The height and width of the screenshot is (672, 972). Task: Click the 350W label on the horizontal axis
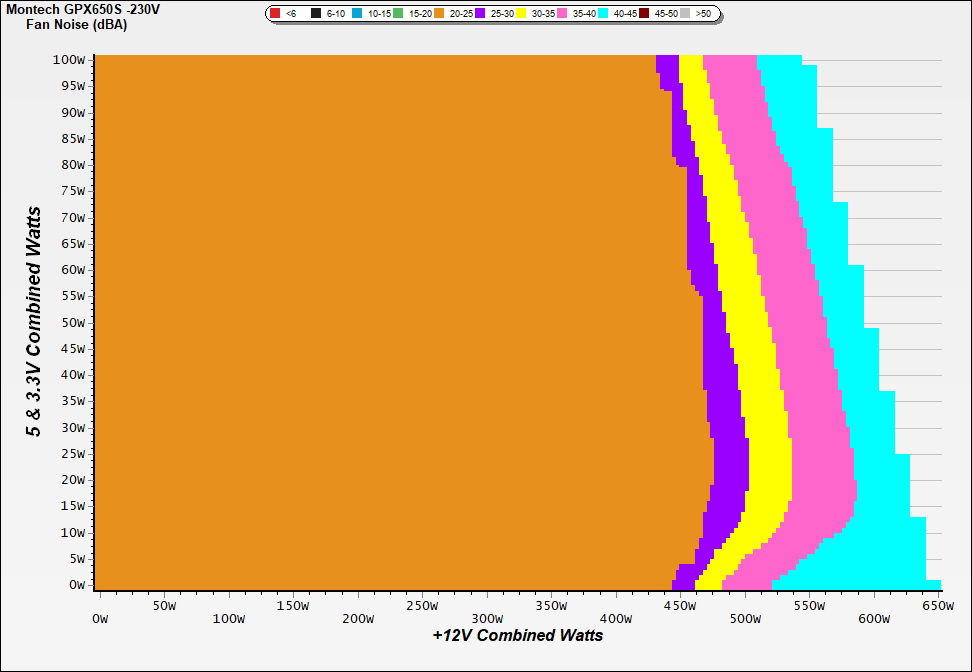(551, 606)
